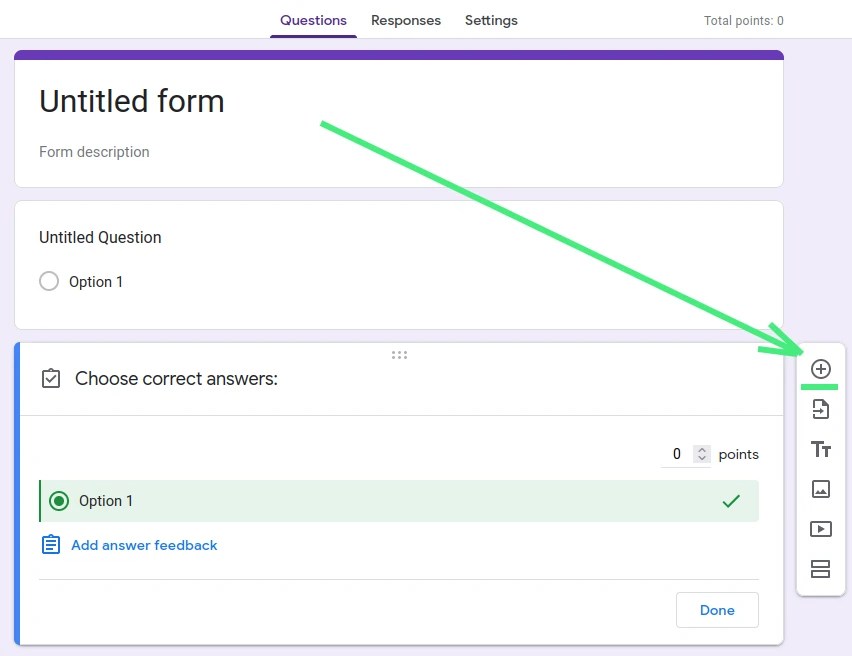Switch to the Responses tab

tap(406, 20)
